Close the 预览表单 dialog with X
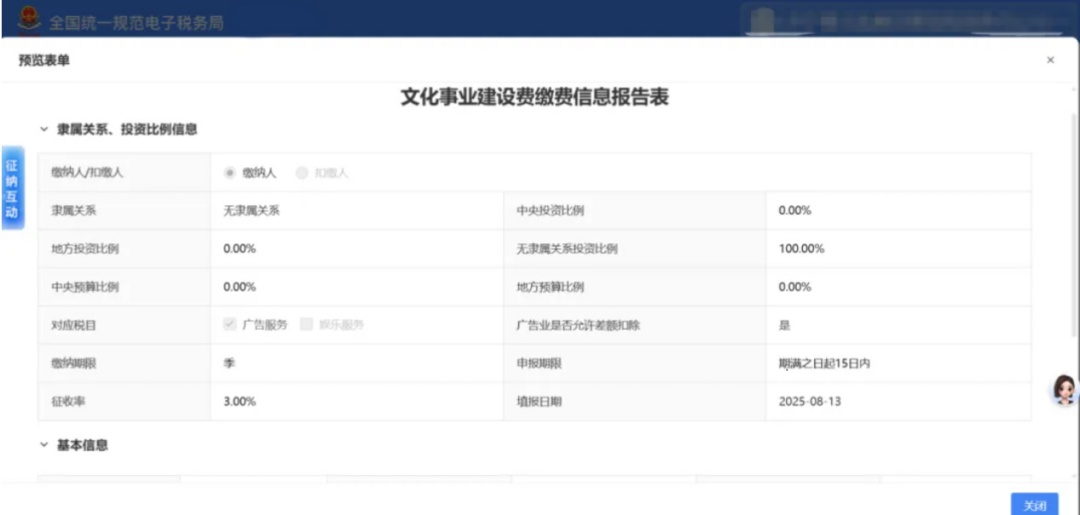Screen dimensions: 1080x515 tap(1050, 60)
